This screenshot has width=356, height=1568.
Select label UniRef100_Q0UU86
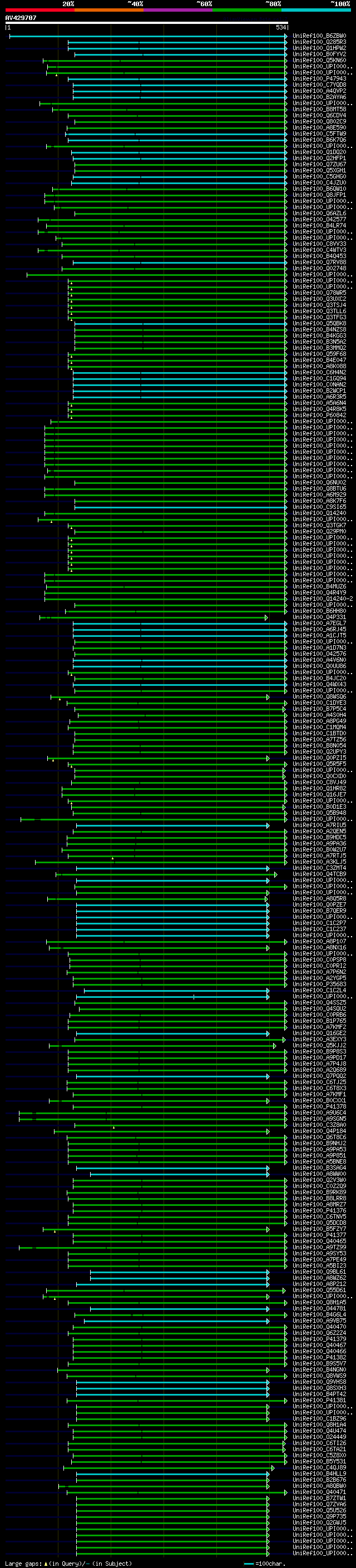click(319, 666)
